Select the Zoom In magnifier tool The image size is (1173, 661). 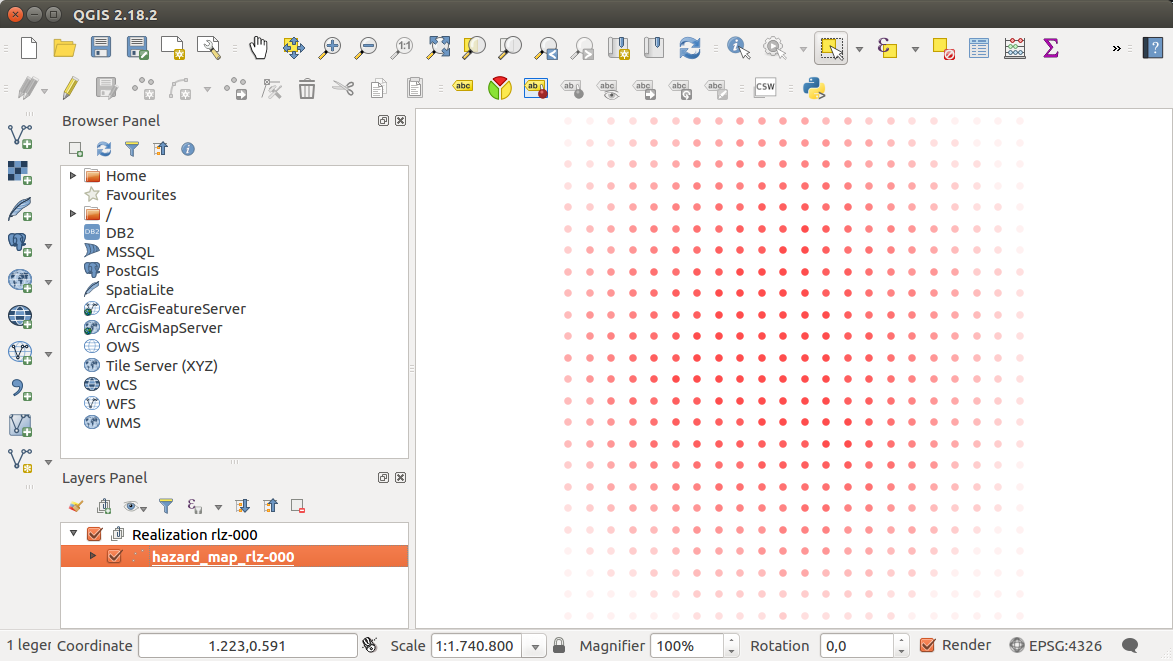(329, 47)
